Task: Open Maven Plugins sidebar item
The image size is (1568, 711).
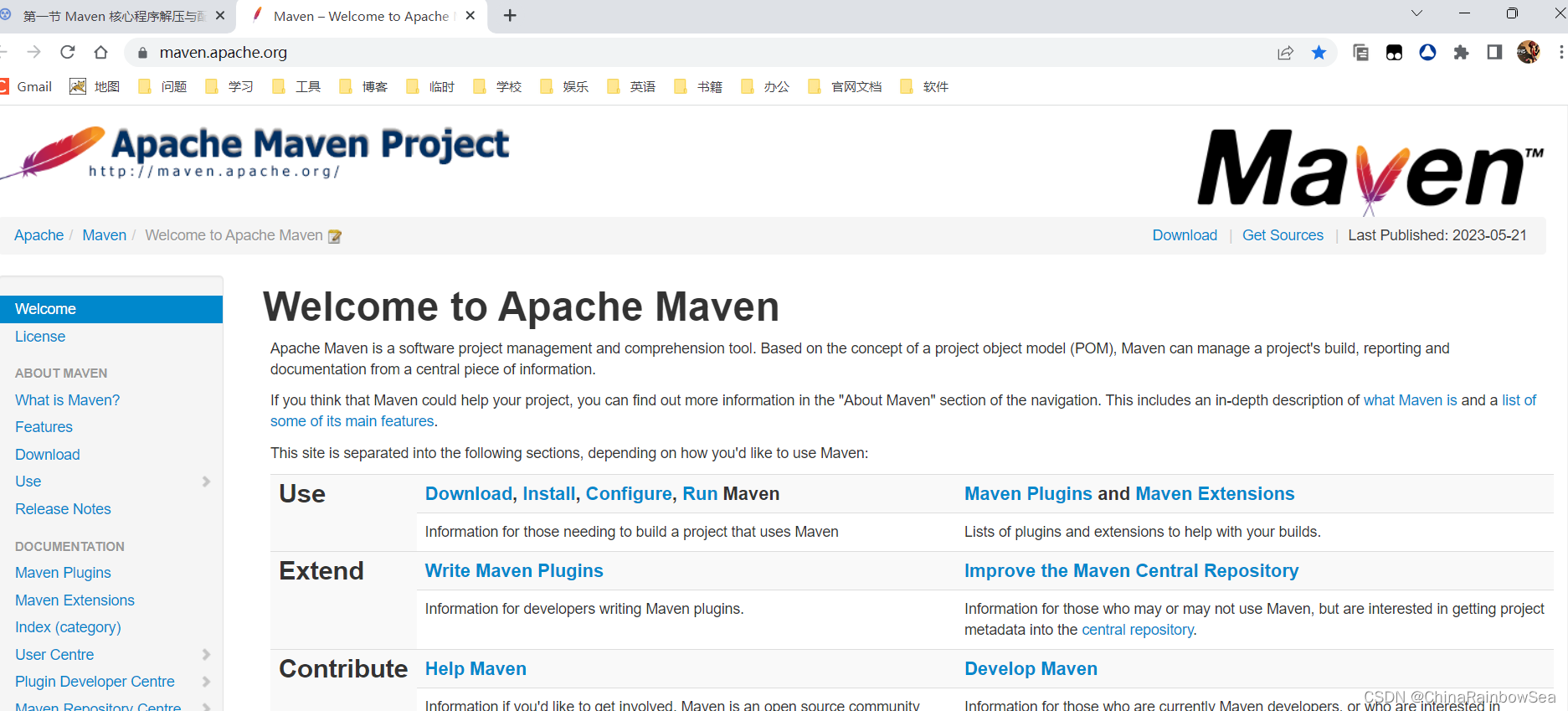Action: click(63, 573)
